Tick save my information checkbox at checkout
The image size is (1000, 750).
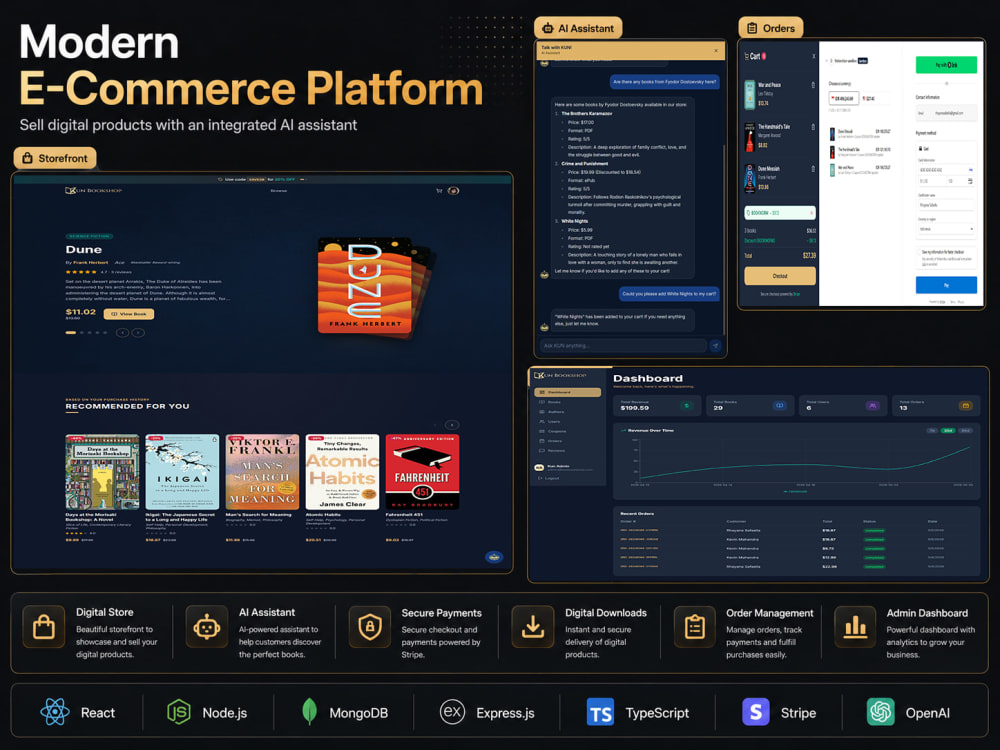point(920,252)
